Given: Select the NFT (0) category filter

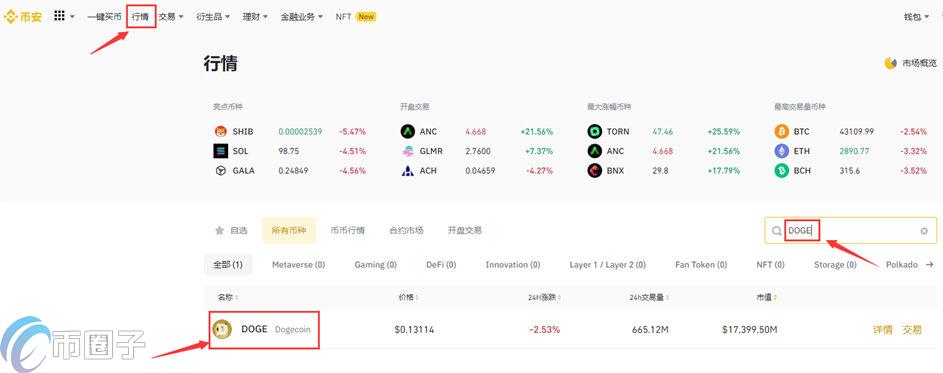Looking at the screenshot, I should click(770, 265).
